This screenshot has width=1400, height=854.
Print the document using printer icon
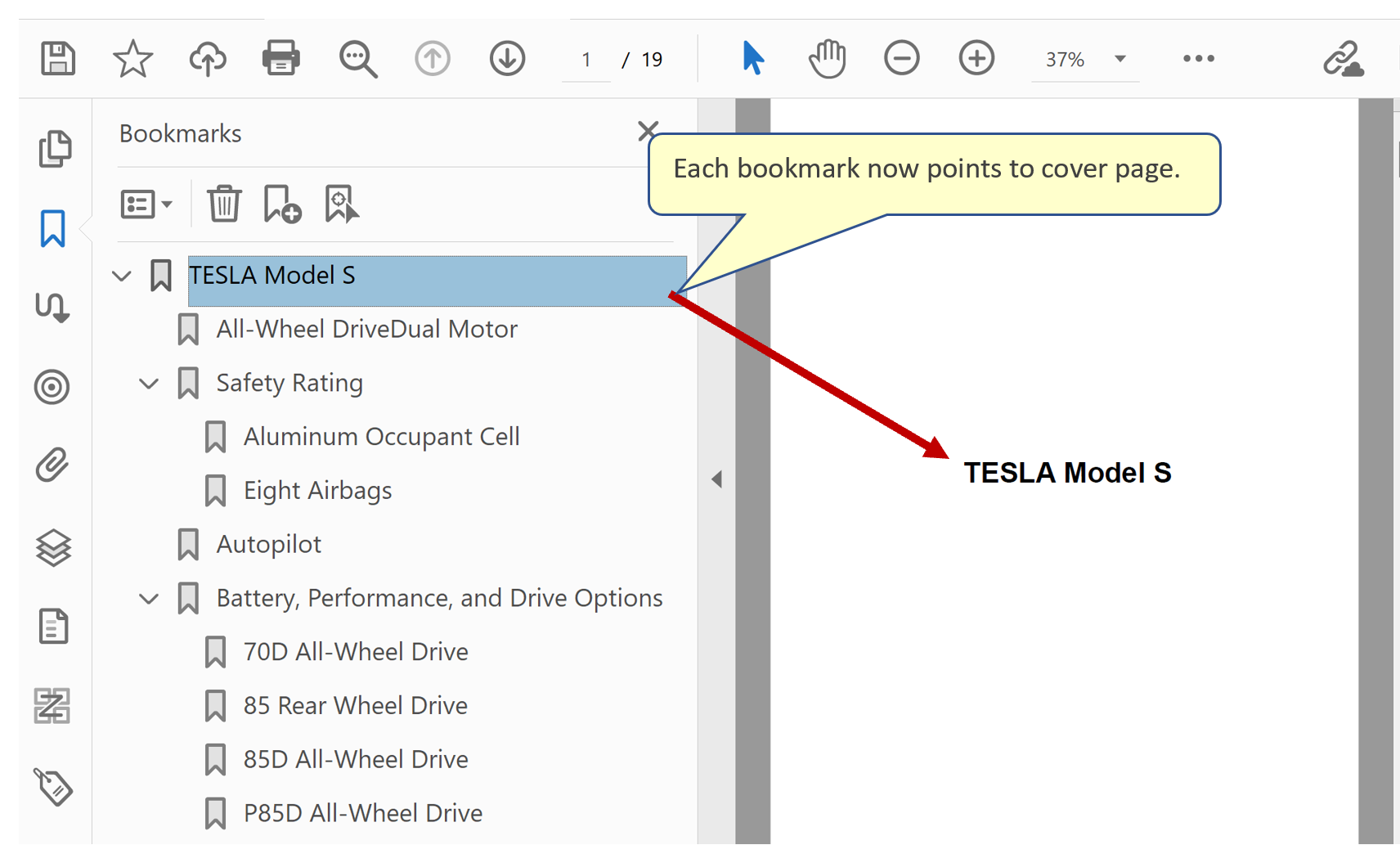[x=281, y=58]
